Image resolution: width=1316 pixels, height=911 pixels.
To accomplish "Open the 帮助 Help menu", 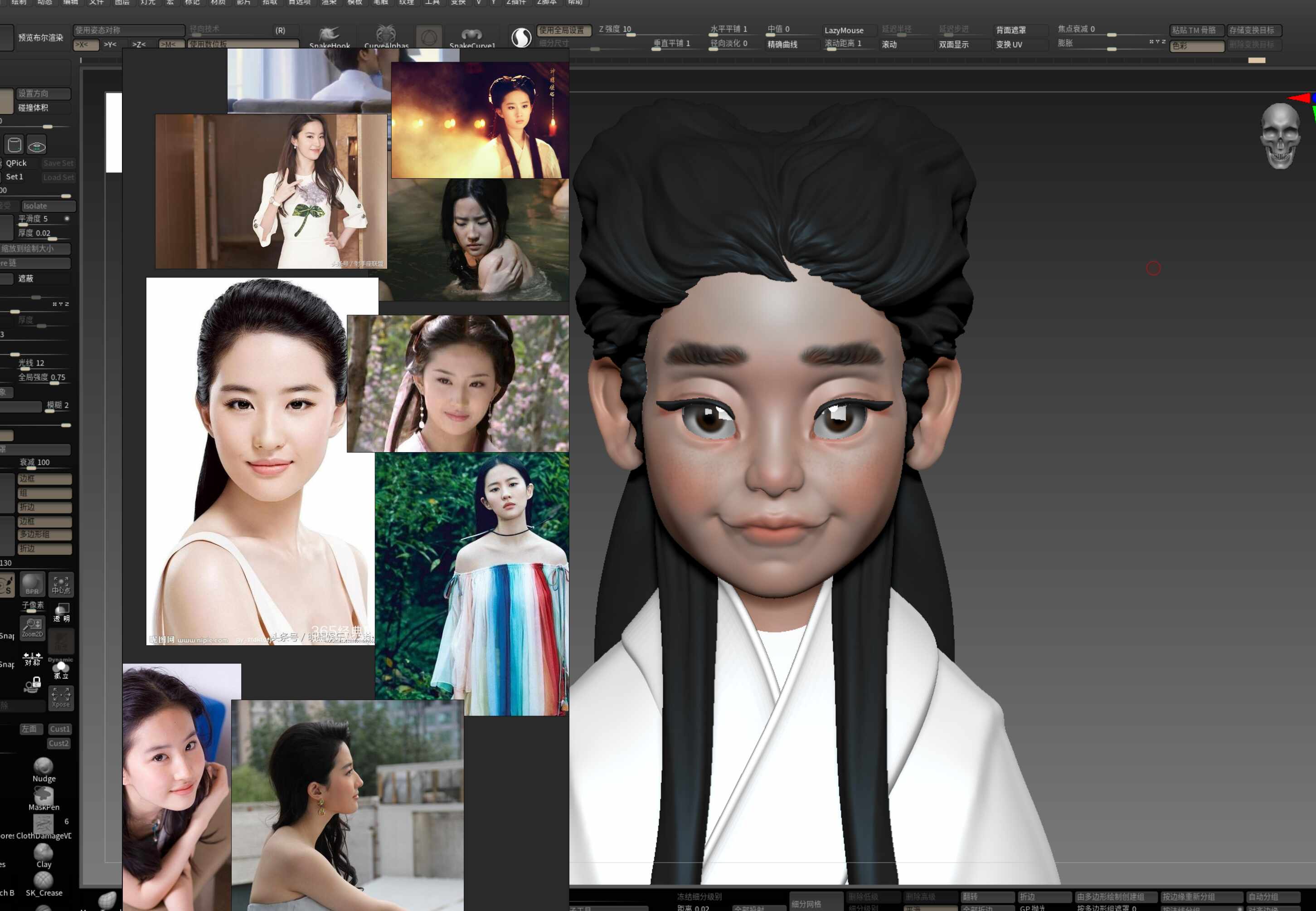I will tap(575, 2).
